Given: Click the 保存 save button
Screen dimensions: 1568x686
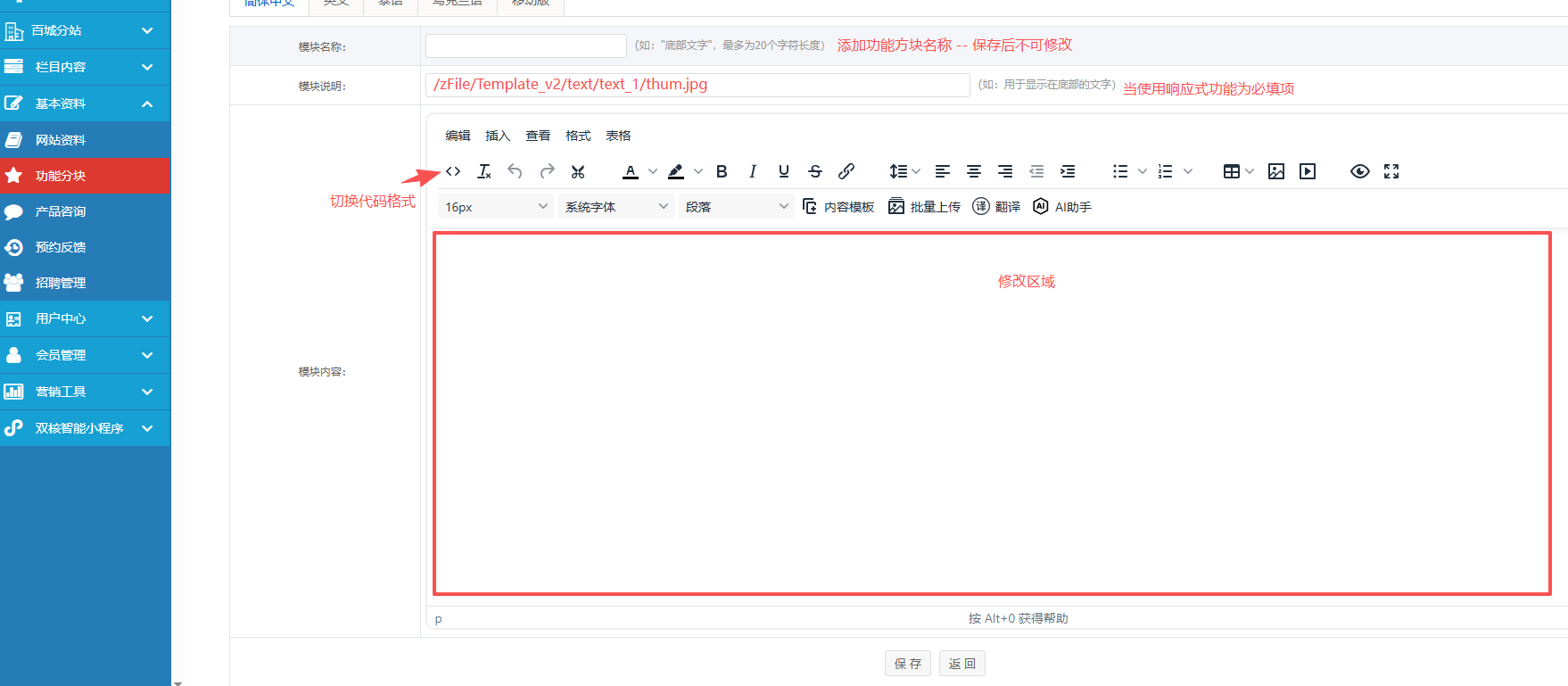Looking at the screenshot, I should (x=908, y=664).
